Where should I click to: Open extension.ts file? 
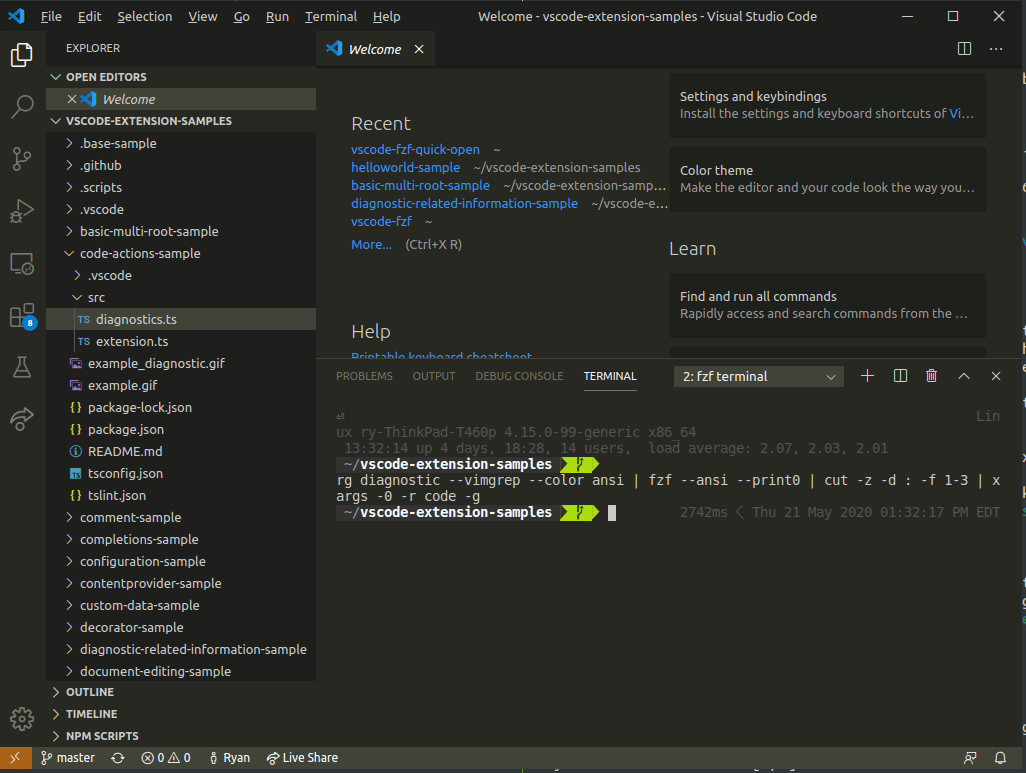[x=181, y=342]
